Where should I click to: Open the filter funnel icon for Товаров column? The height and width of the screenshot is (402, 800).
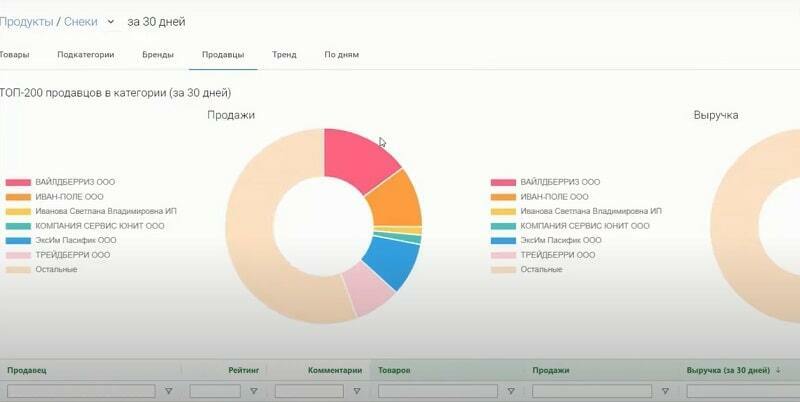[511, 391]
